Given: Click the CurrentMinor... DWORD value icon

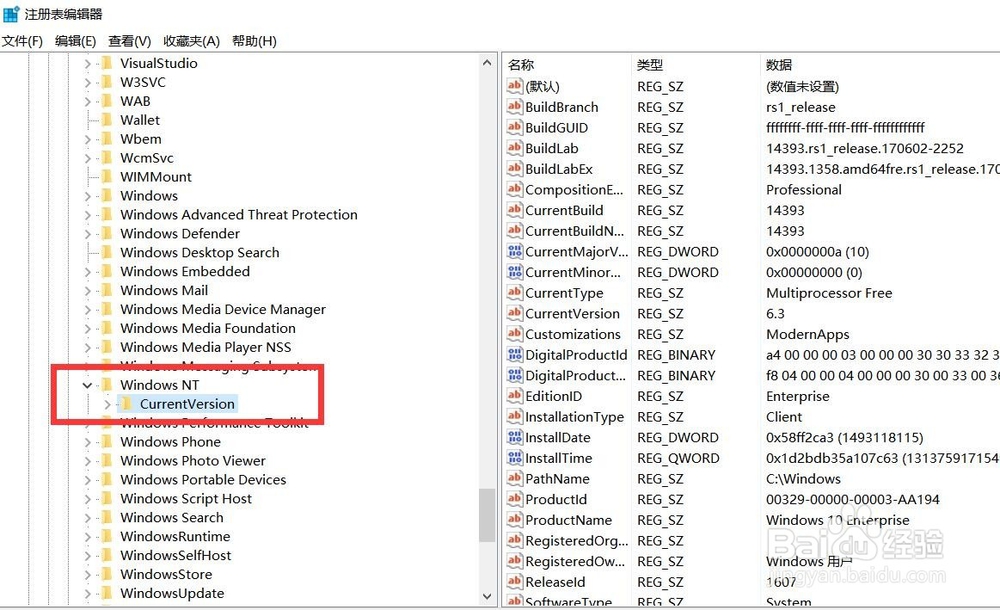Looking at the screenshot, I should point(515,272).
